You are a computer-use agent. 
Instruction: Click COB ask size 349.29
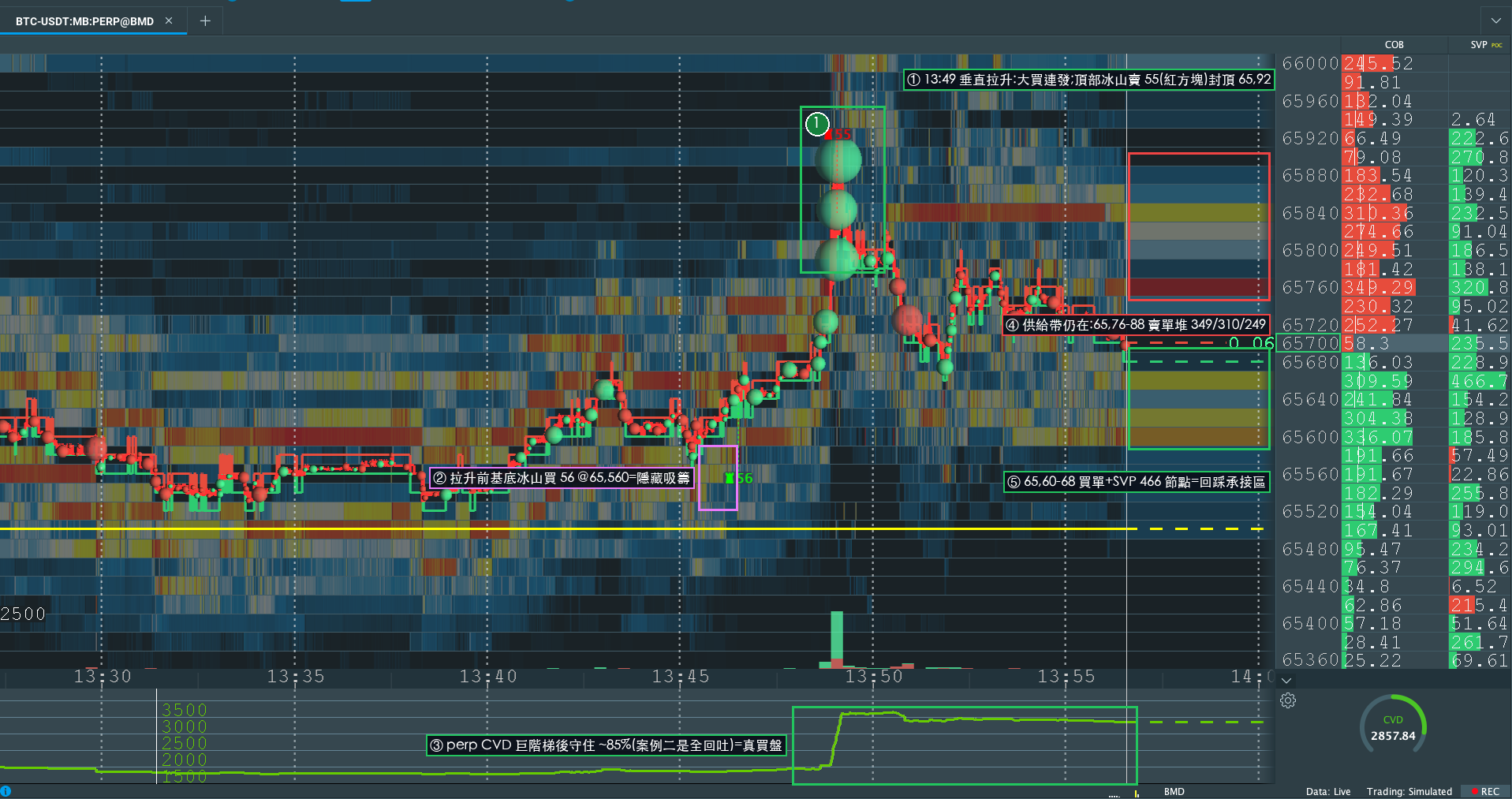[x=1378, y=287]
